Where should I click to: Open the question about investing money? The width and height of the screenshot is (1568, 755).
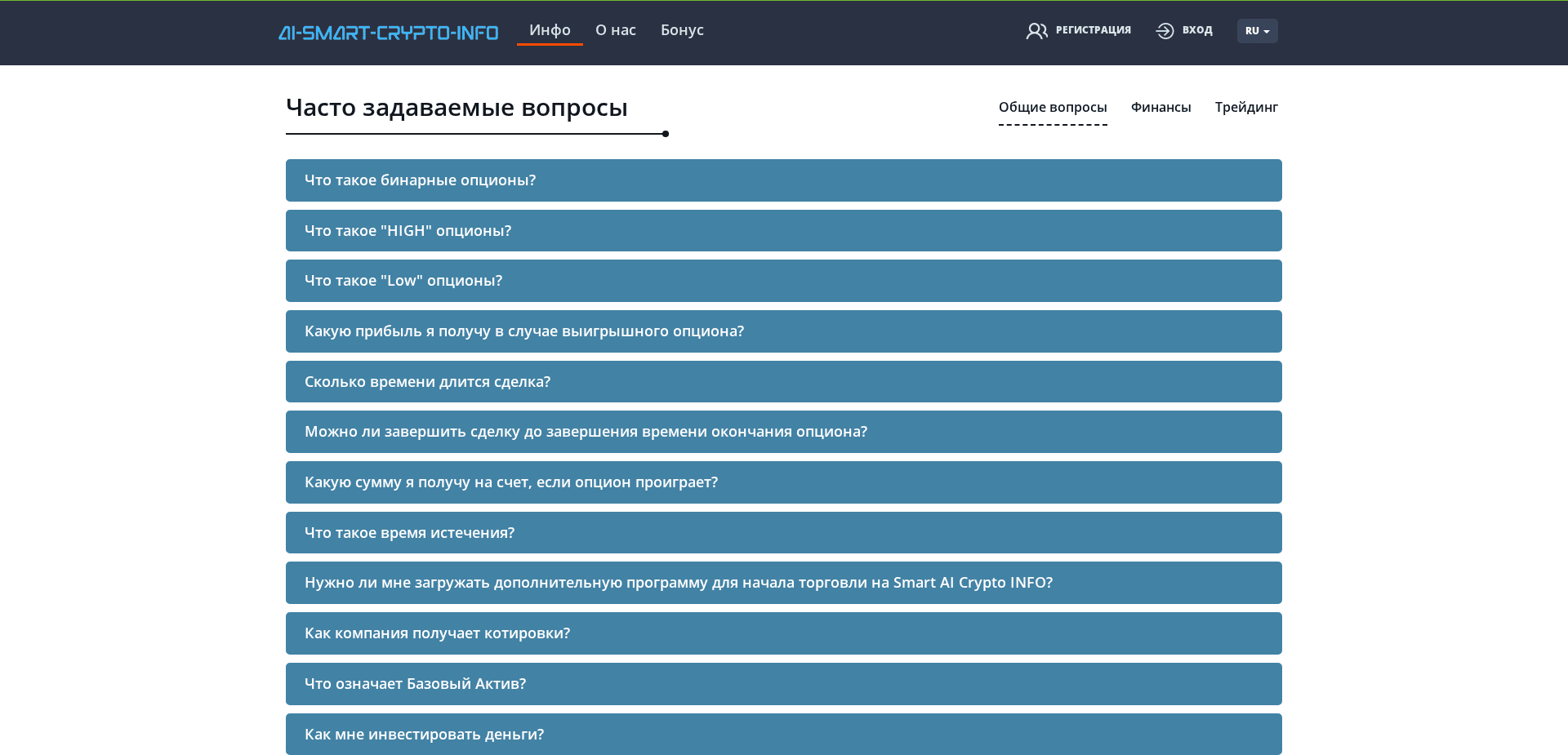(x=783, y=734)
